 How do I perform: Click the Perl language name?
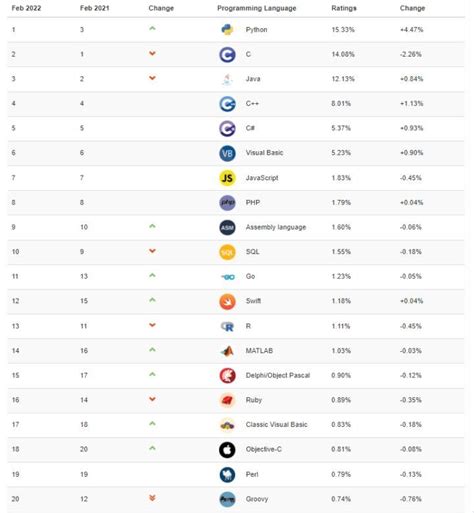[x=252, y=474]
